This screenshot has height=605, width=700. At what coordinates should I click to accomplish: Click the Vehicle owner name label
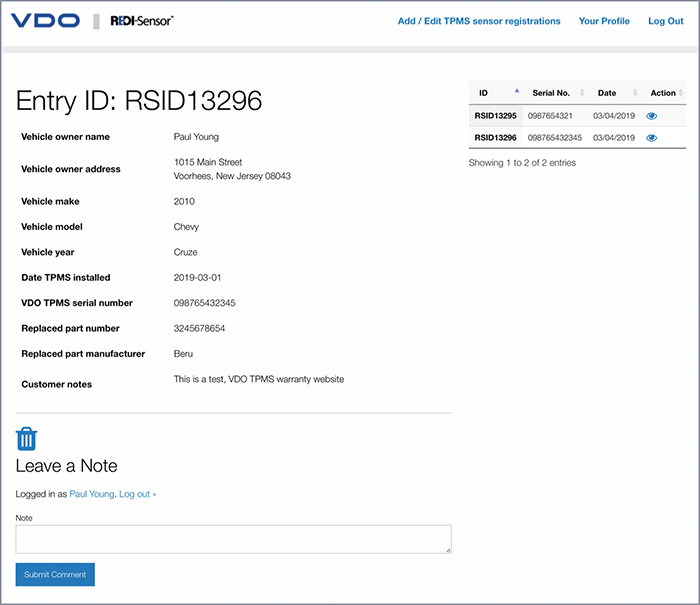[66, 137]
